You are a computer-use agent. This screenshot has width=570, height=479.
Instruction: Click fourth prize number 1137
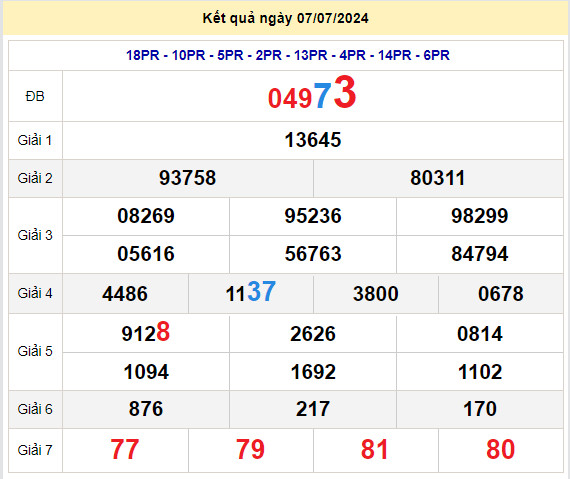[251, 292]
